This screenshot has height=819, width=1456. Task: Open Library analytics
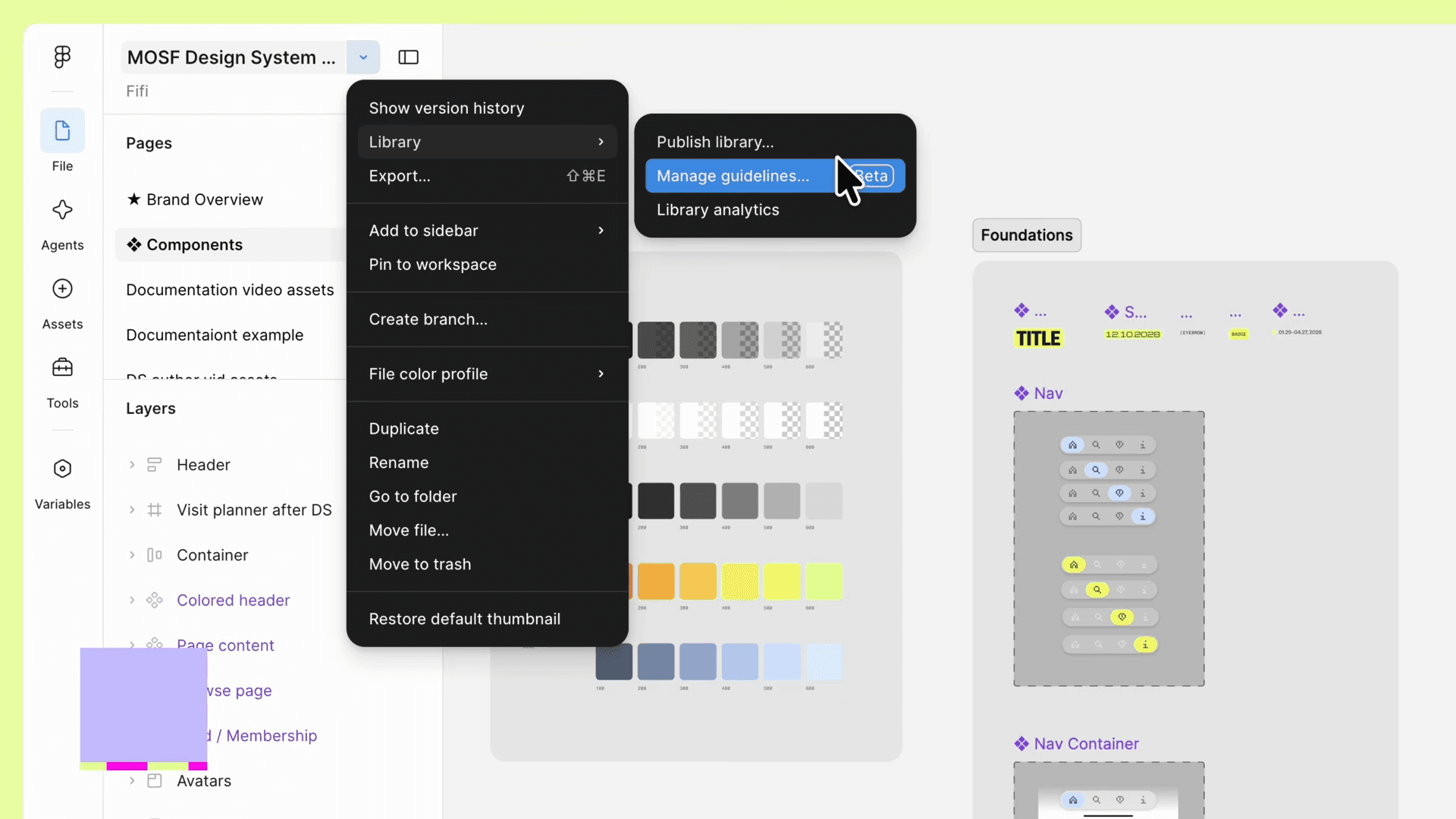point(775,210)
